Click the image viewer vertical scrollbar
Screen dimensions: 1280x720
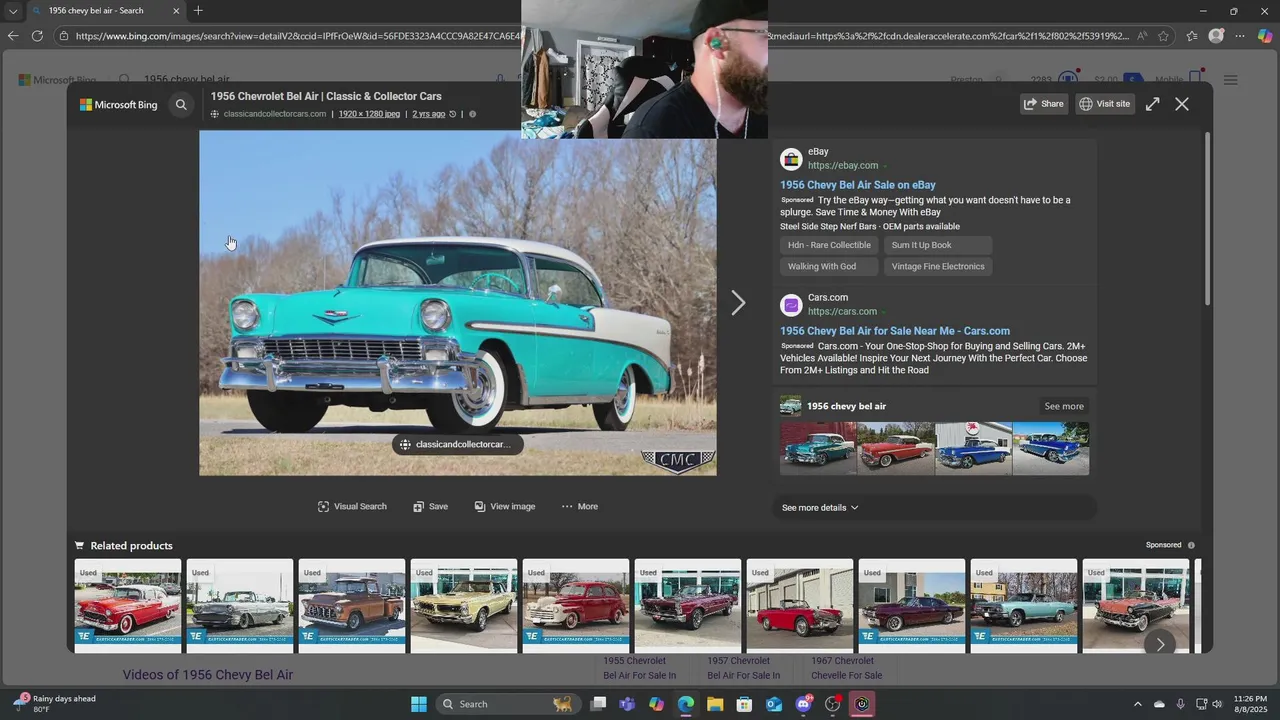pyautogui.click(x=1207, y=218)
